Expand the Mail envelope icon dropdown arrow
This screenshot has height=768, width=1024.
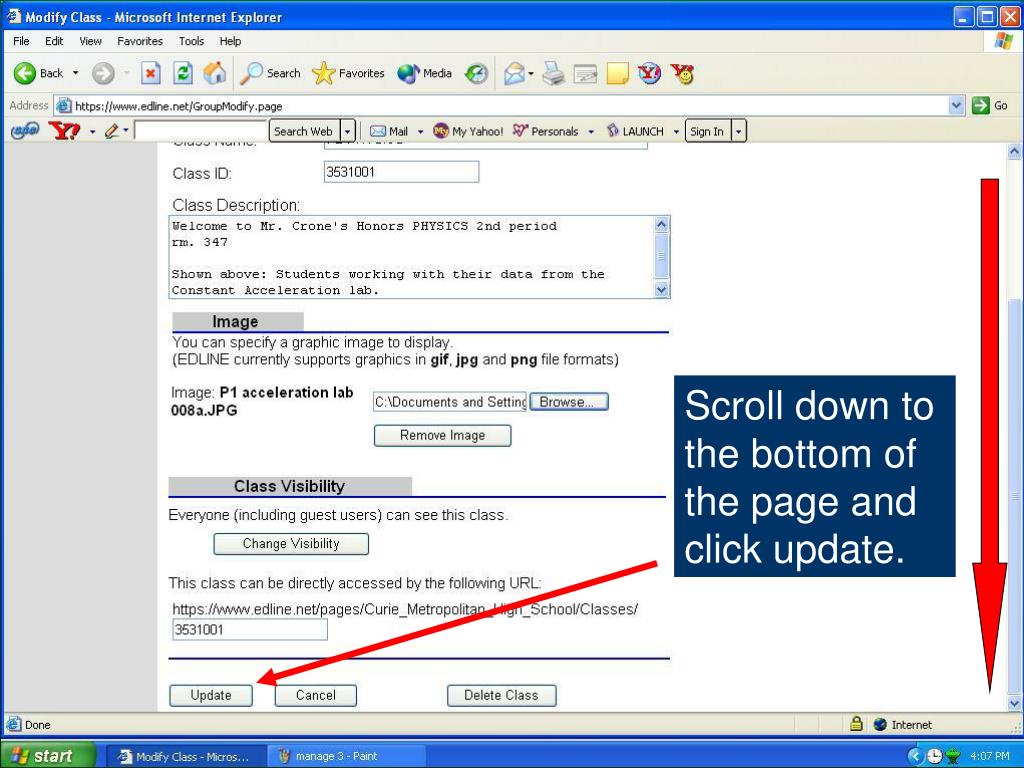pyautogui.click(x=531, y=74)
